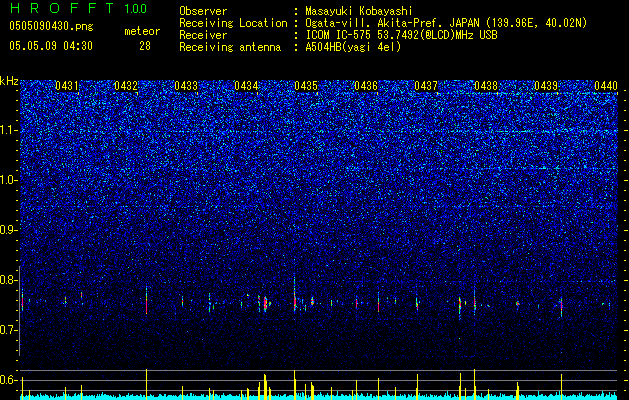Click the 0436 time marker
Screen dimensions: 629x400
[366, 86]
